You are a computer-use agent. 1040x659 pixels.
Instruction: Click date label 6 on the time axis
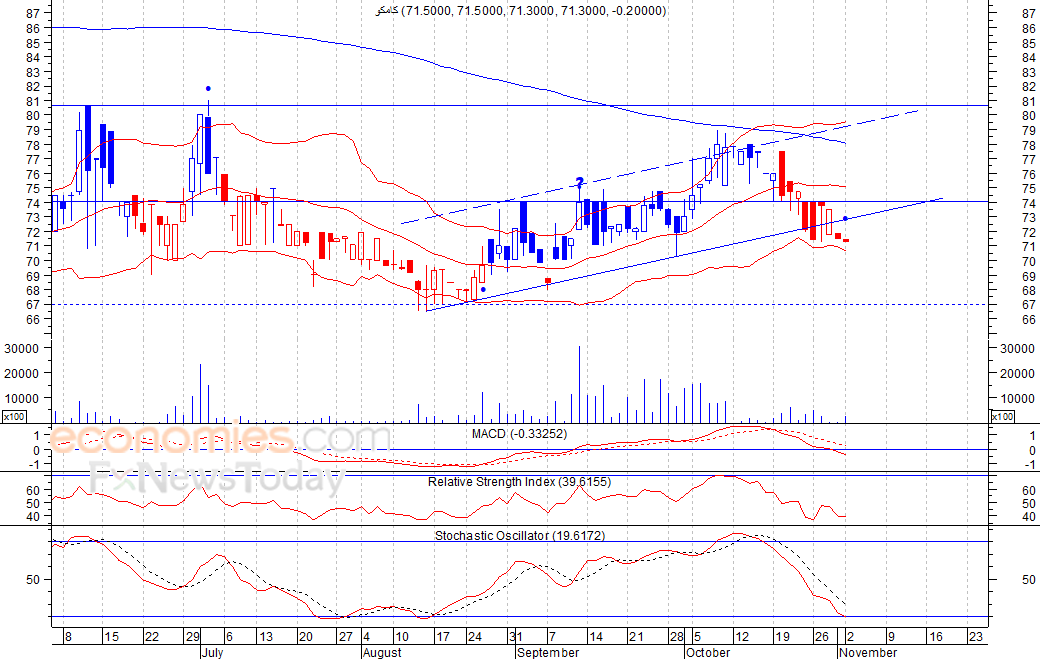pos(229,636)
